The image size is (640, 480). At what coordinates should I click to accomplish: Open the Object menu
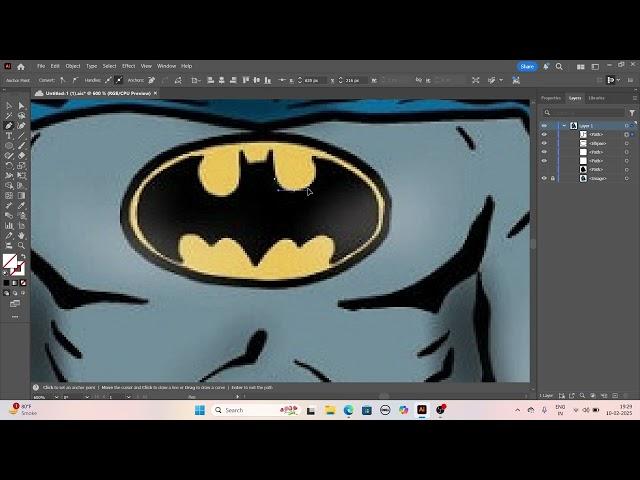tap(73, 66)
